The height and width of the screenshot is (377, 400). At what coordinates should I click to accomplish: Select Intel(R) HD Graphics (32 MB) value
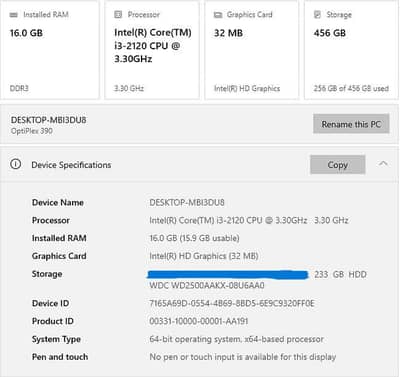(204, 256)
